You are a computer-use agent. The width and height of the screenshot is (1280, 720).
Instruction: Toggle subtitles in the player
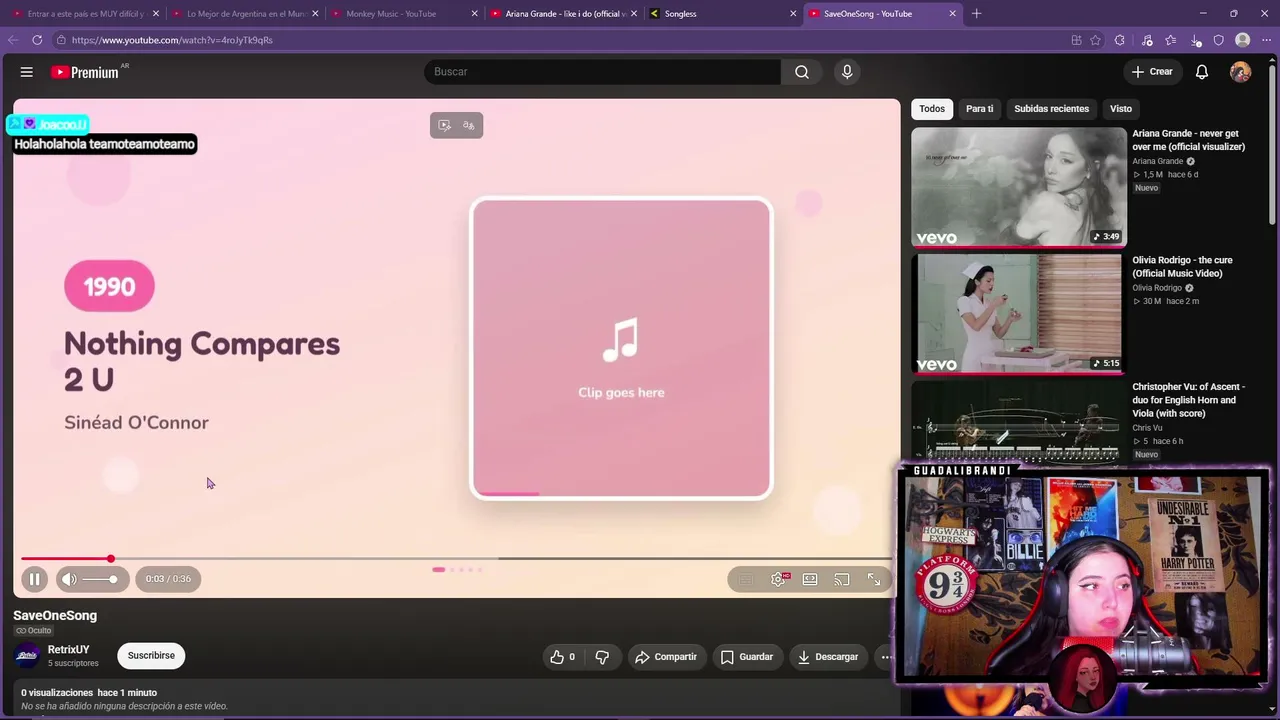pyautogui.click(x=746, y=579)
